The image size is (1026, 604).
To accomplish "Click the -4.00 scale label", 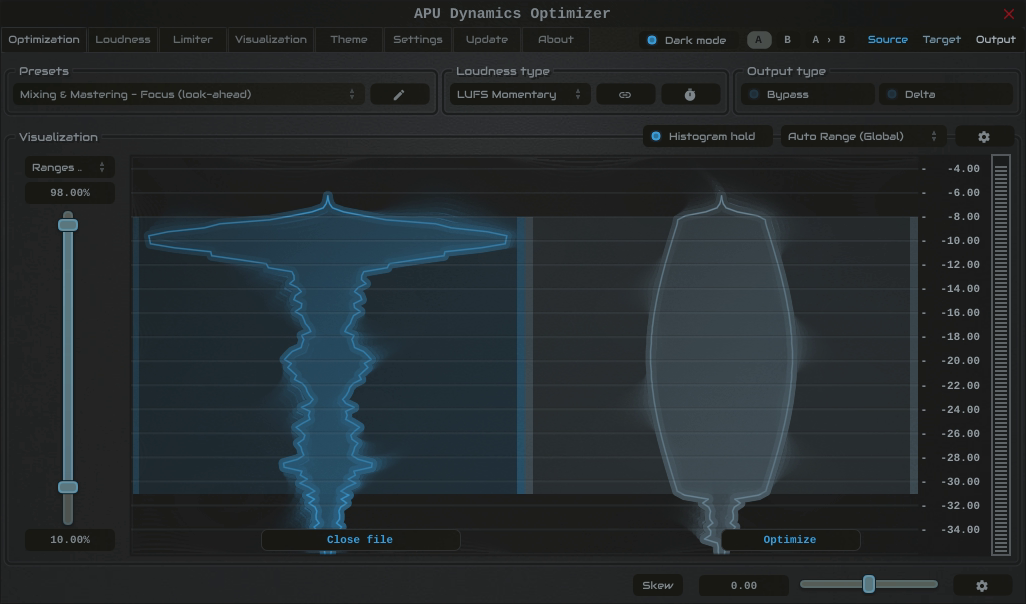I will (963, 169).
